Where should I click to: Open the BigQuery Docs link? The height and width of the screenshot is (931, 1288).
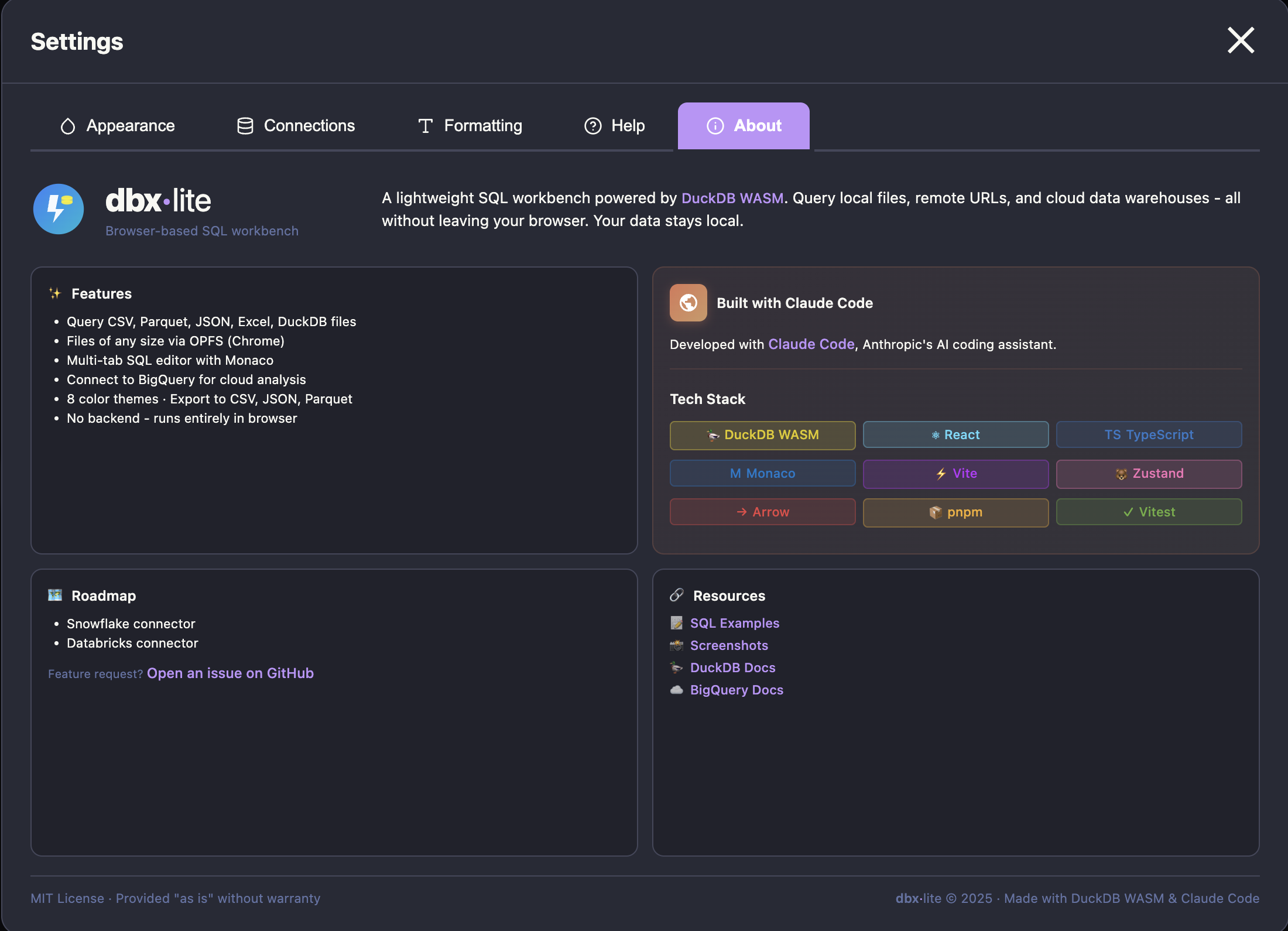(737, 690)
